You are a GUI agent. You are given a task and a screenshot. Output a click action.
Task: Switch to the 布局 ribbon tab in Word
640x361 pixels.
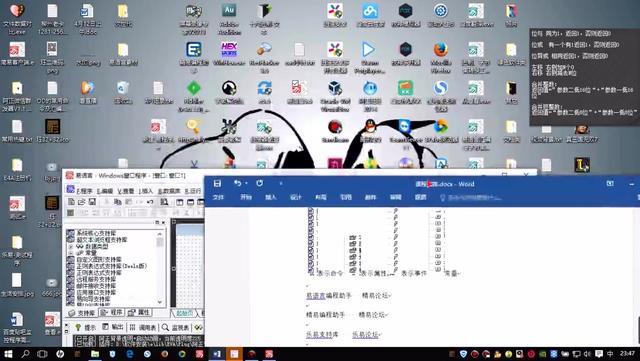click(321, 197)
